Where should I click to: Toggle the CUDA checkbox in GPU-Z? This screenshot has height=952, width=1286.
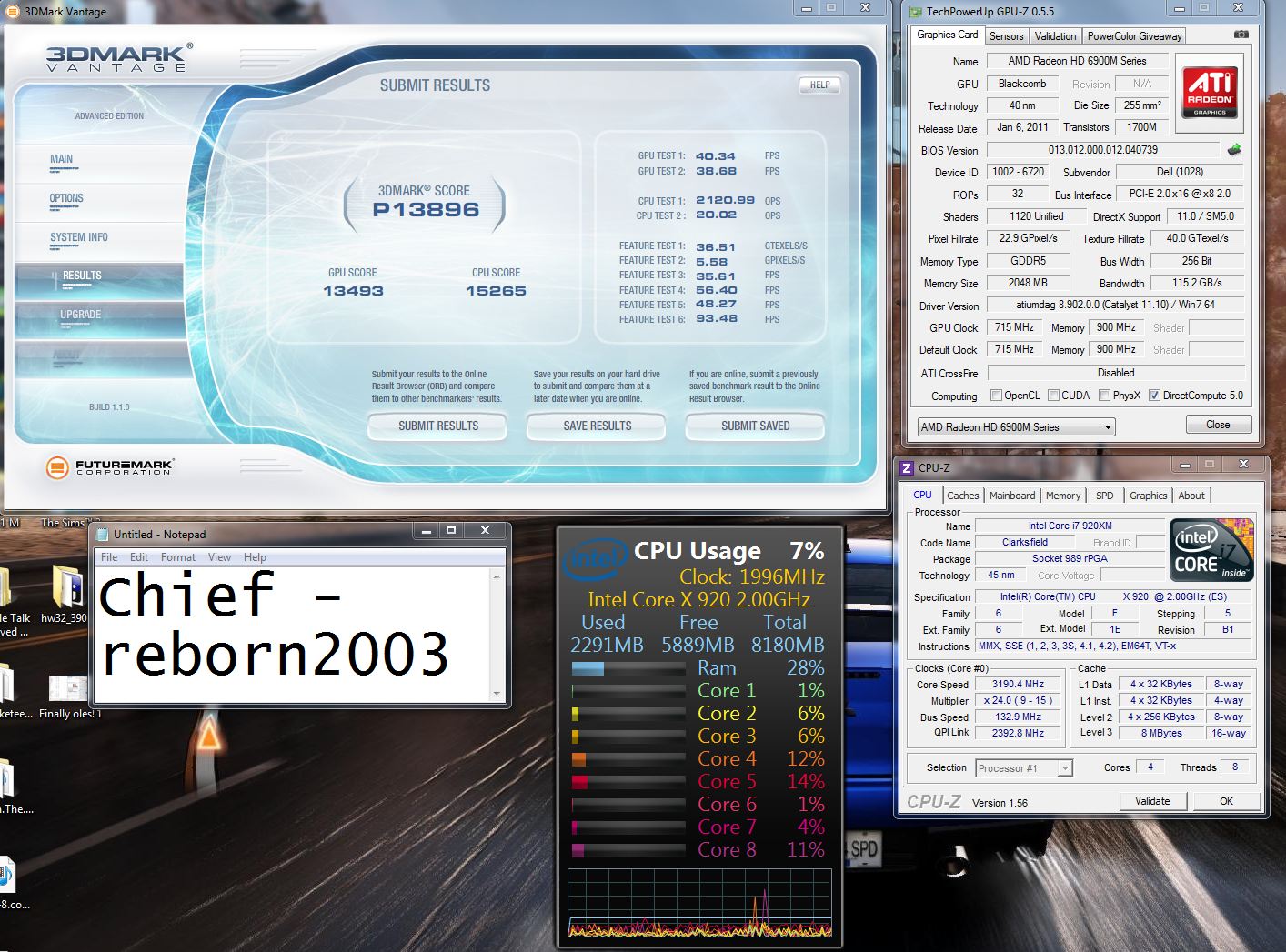coord(1053,396)
